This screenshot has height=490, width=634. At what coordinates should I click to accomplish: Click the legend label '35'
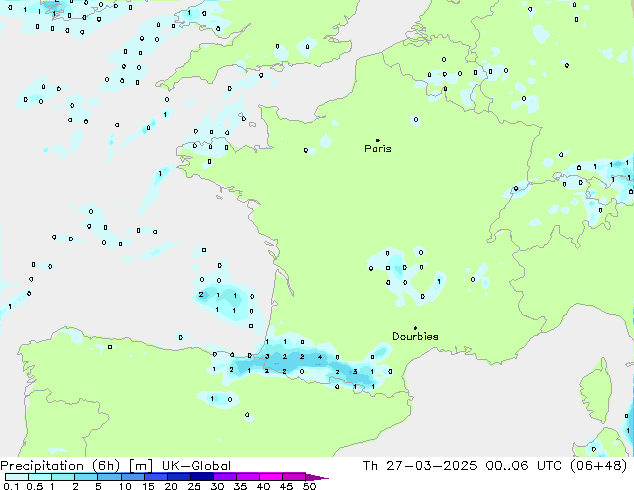point(240,486)
